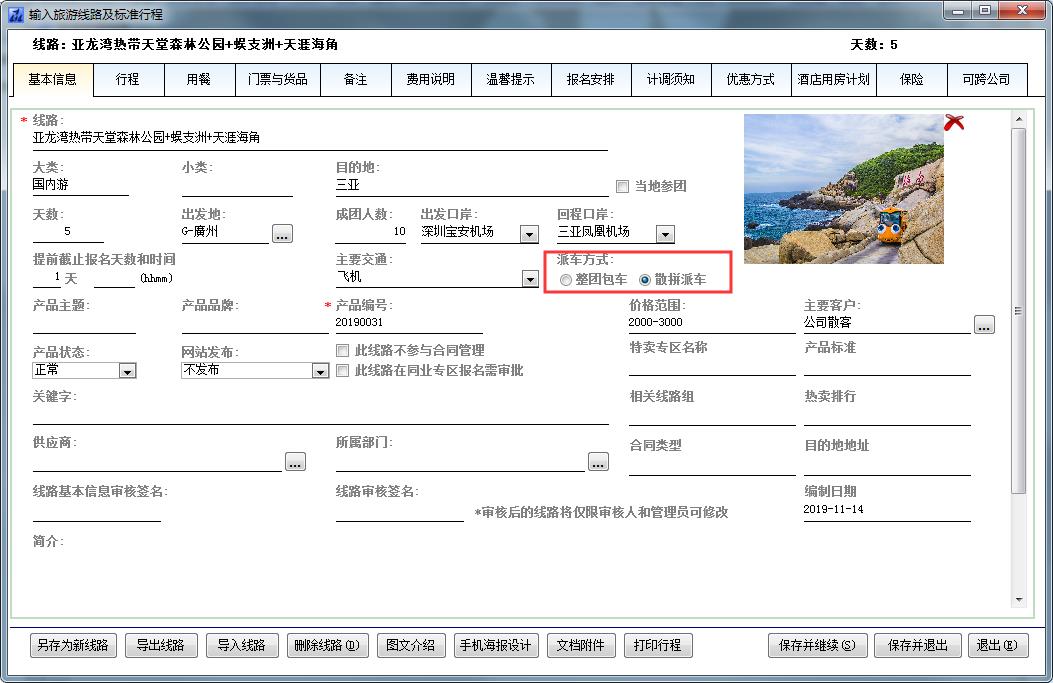Screen dimensions: 1053x683
Task: Open 门票与货品 tab
Action: pyautogui.click(x=278, y=79)
